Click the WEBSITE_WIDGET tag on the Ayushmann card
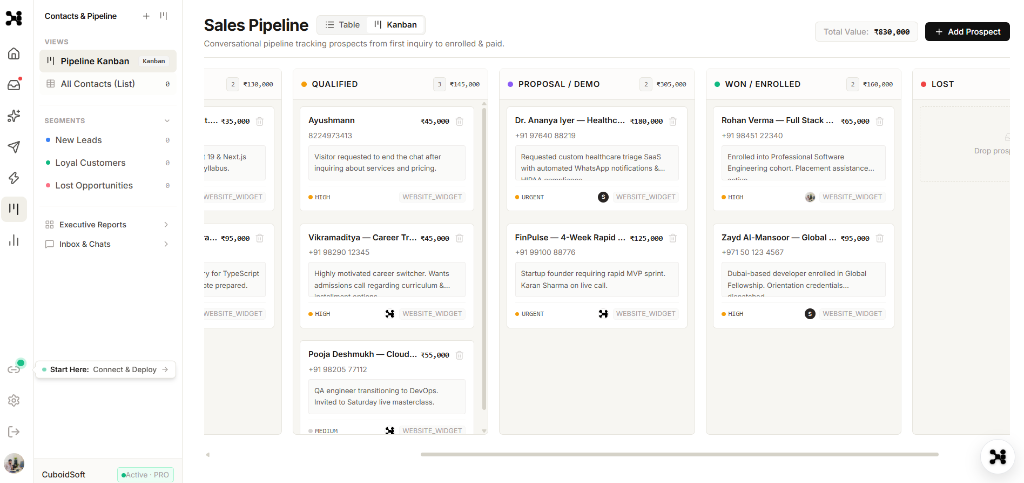 (x=432, y=196)
